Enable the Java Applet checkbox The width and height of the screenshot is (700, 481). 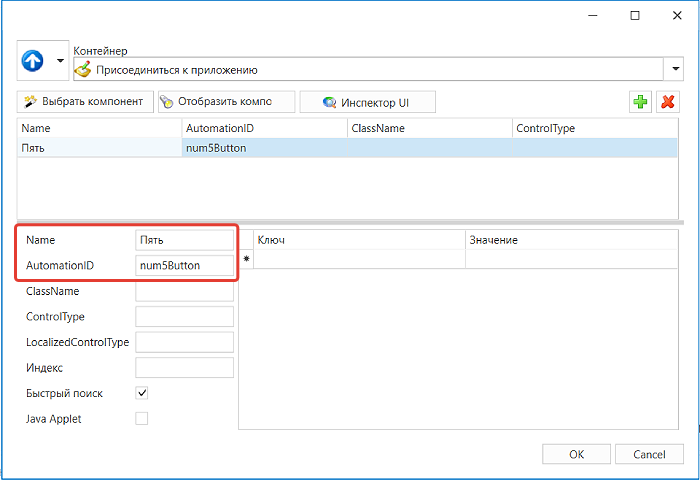coord(142,418)
